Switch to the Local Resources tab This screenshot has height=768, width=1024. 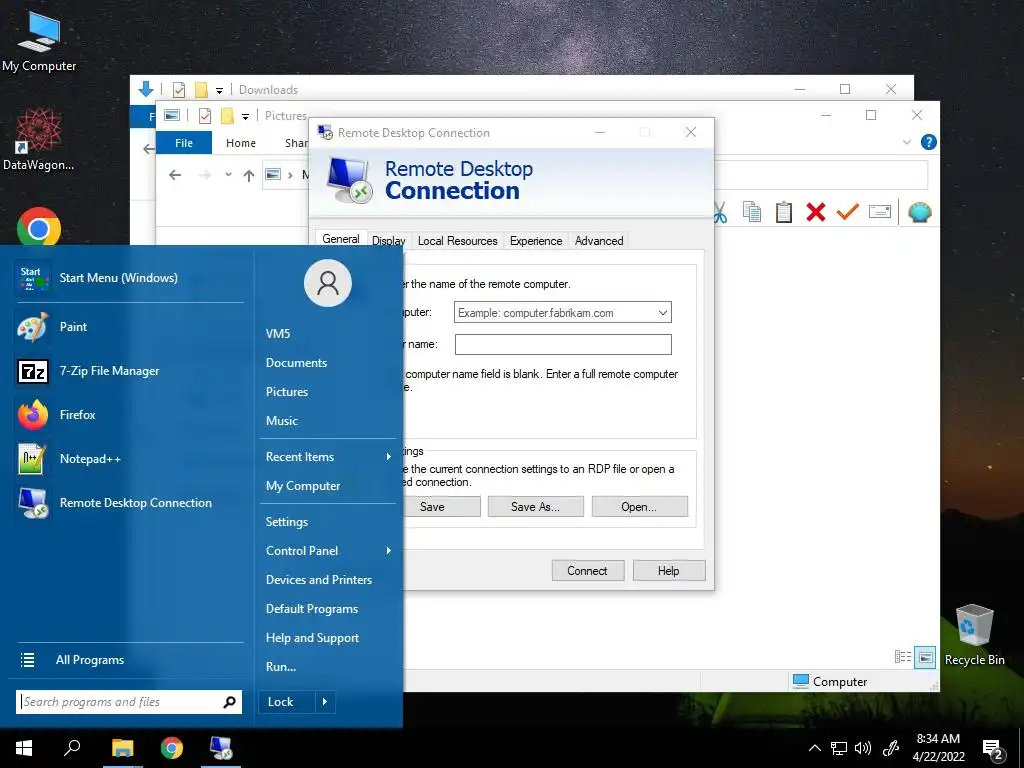coord(457,240)
